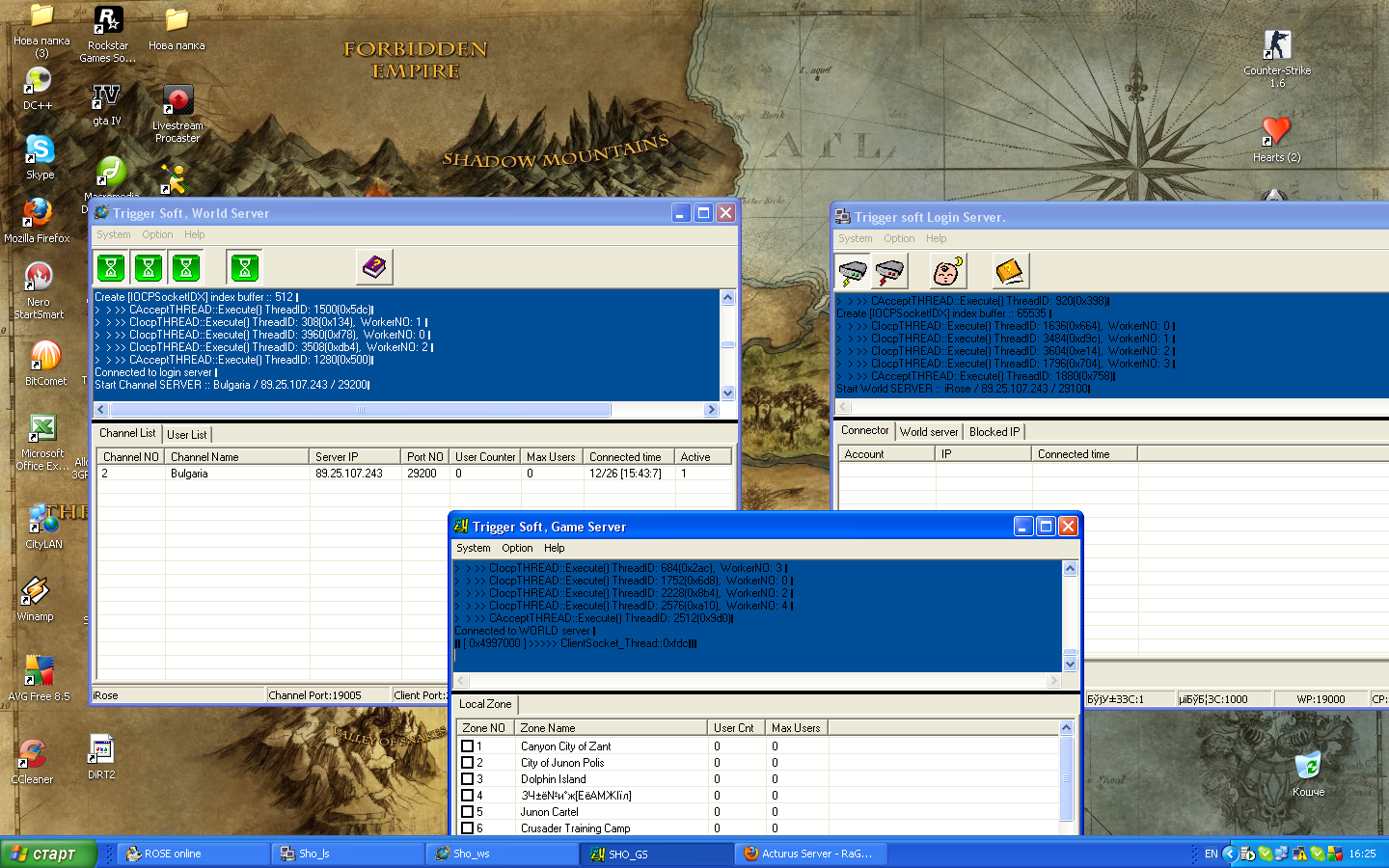Screen dimensions: 1389x868
Task: Open the Option menu in Game Server window
Action: (517, 548)
